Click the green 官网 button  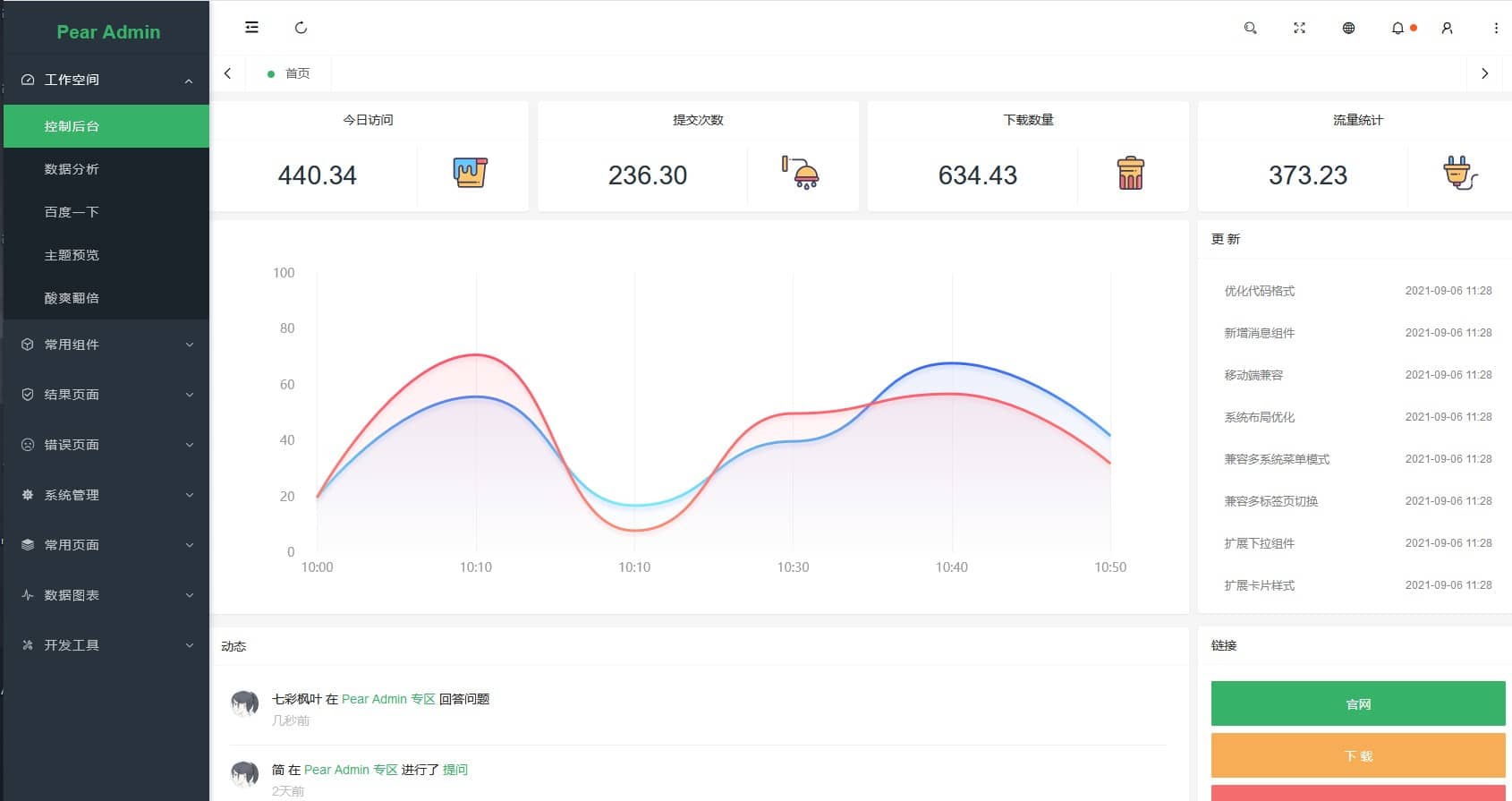[x=1357, y=703]
